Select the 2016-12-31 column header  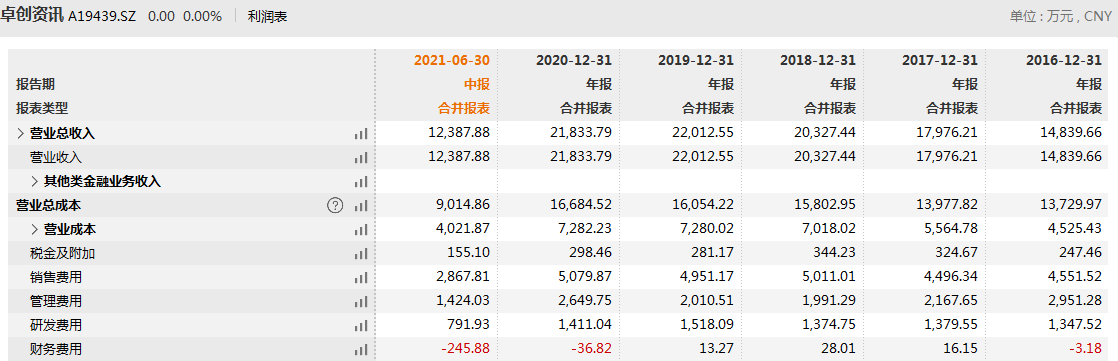(x=1063, y=60)
